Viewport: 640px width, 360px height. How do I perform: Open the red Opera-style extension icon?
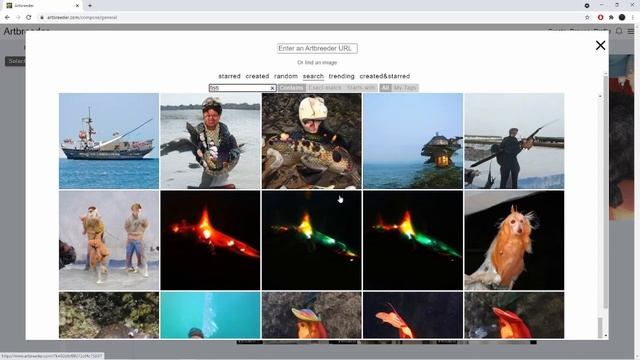coord(600,18)
